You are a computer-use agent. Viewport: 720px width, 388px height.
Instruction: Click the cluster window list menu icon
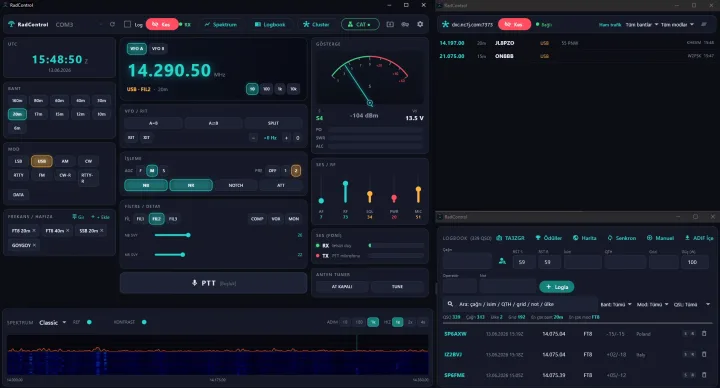704,24
